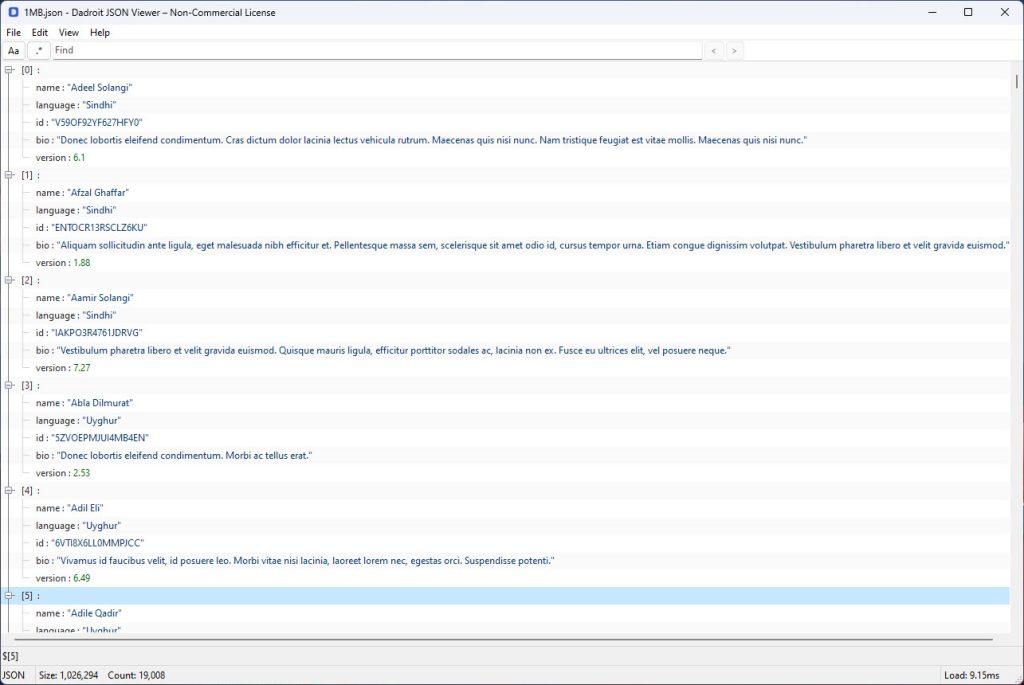Click the horizontal scrollbar at the bottom

pyautogui.click(x=500, y=639)
